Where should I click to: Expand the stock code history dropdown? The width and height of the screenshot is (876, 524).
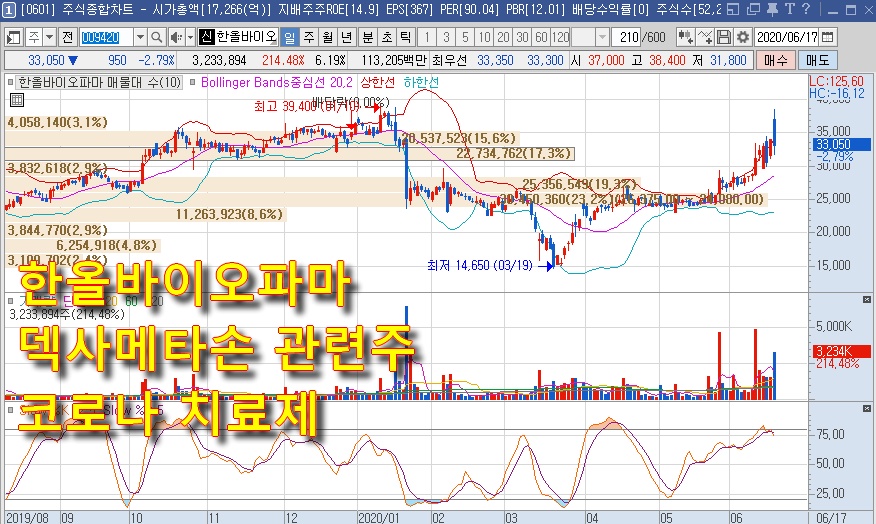click(140, 37)
